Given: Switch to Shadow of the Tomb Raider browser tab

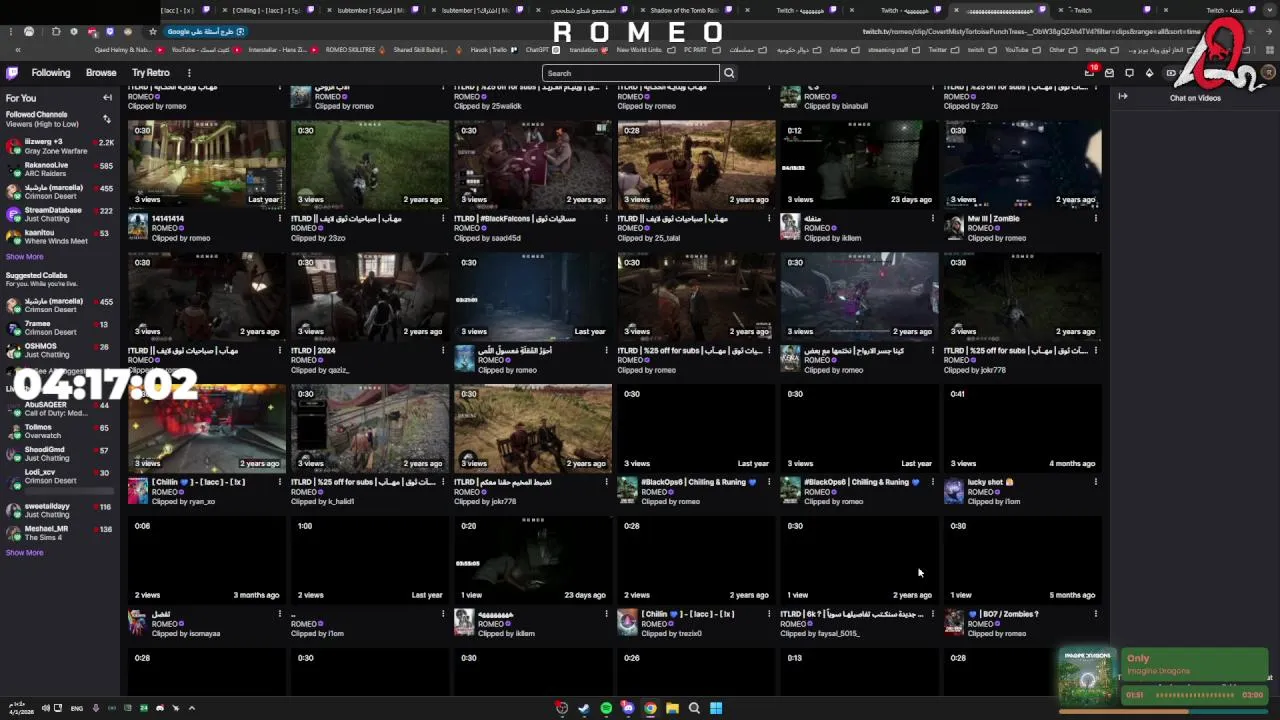Looking at the screenshot, I should pos(685,10).
